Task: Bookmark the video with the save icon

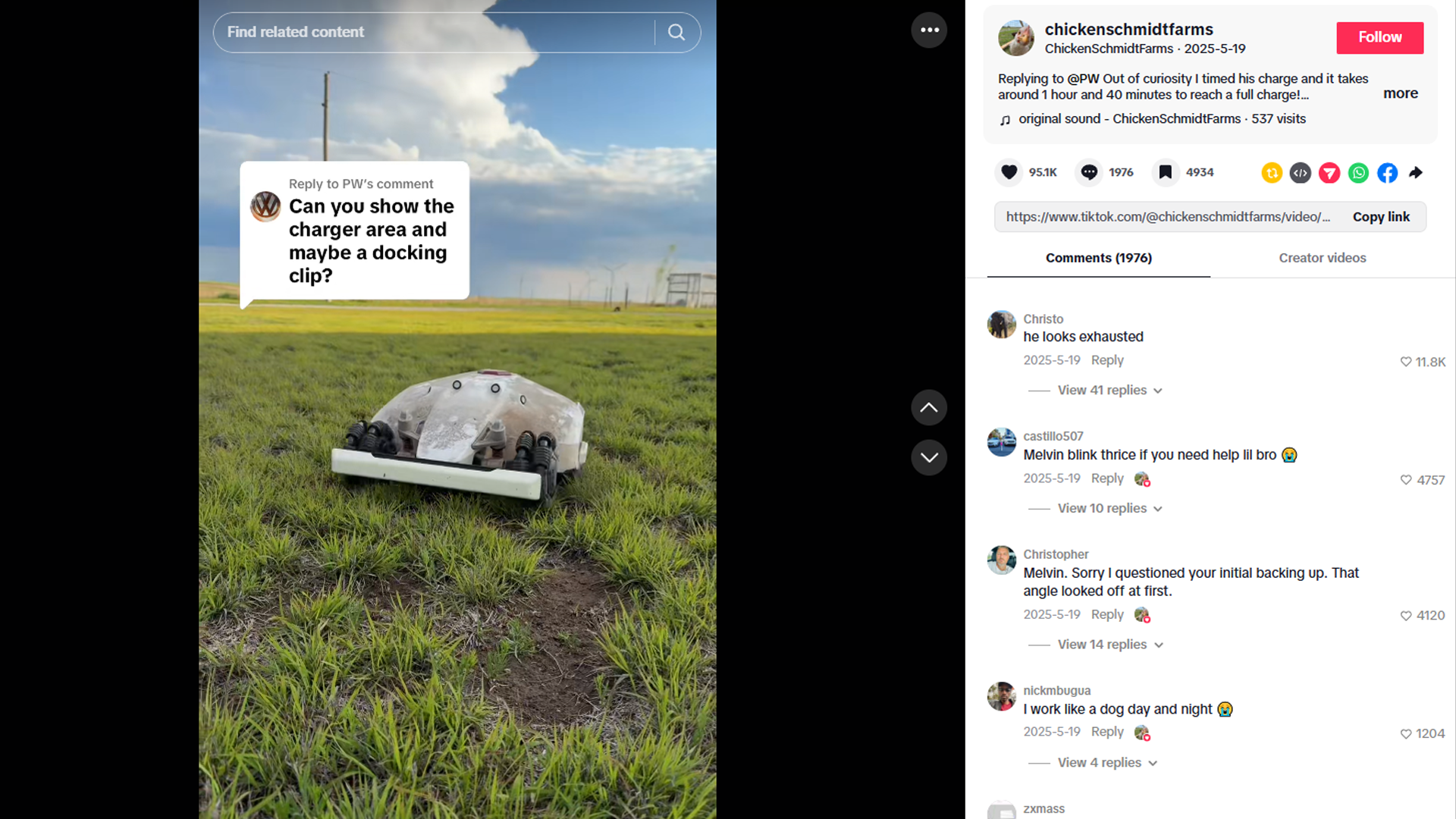Action: tap(1166, 172)
